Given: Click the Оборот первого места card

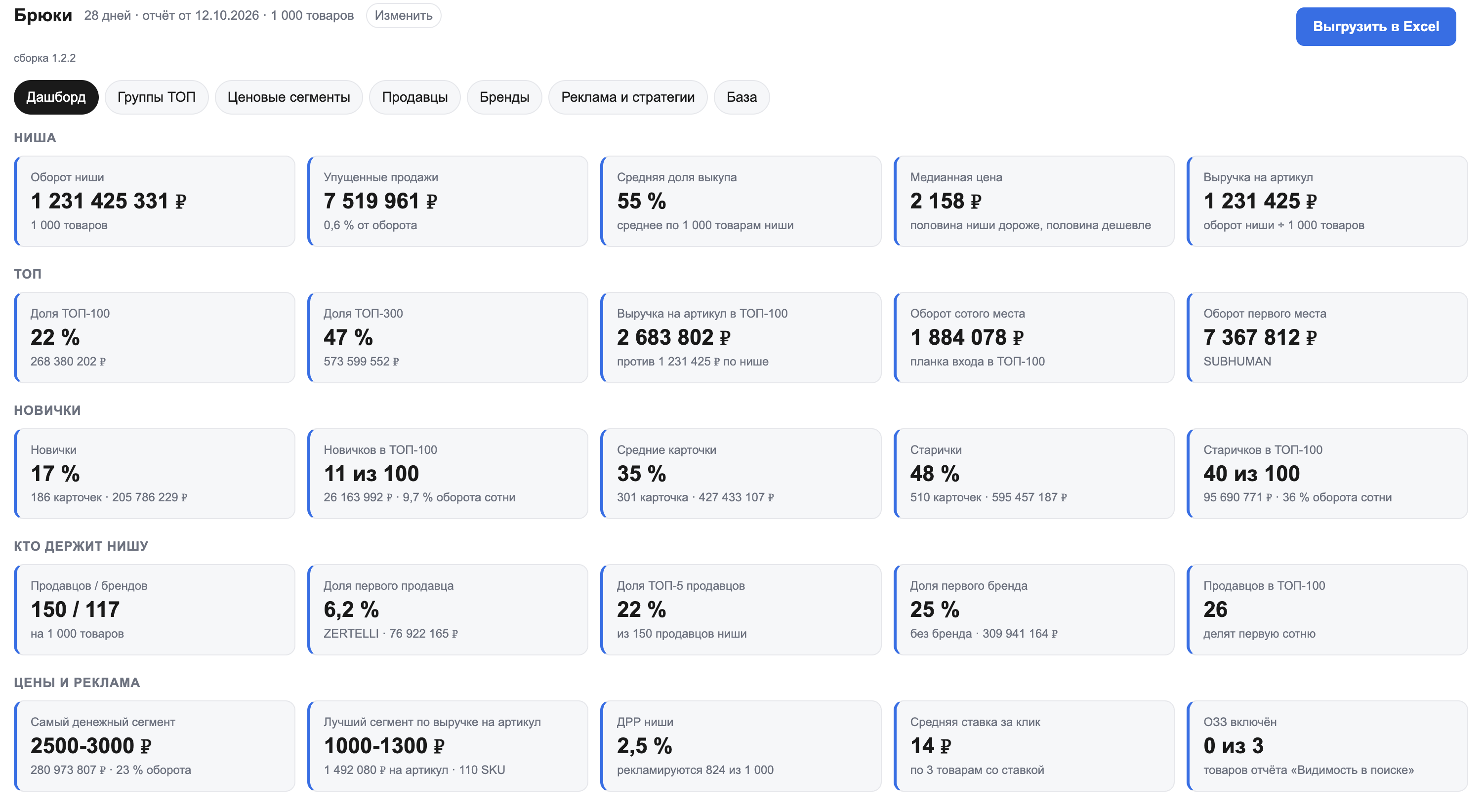Looking at the screenshot, I should click(x=1327, y=338).
